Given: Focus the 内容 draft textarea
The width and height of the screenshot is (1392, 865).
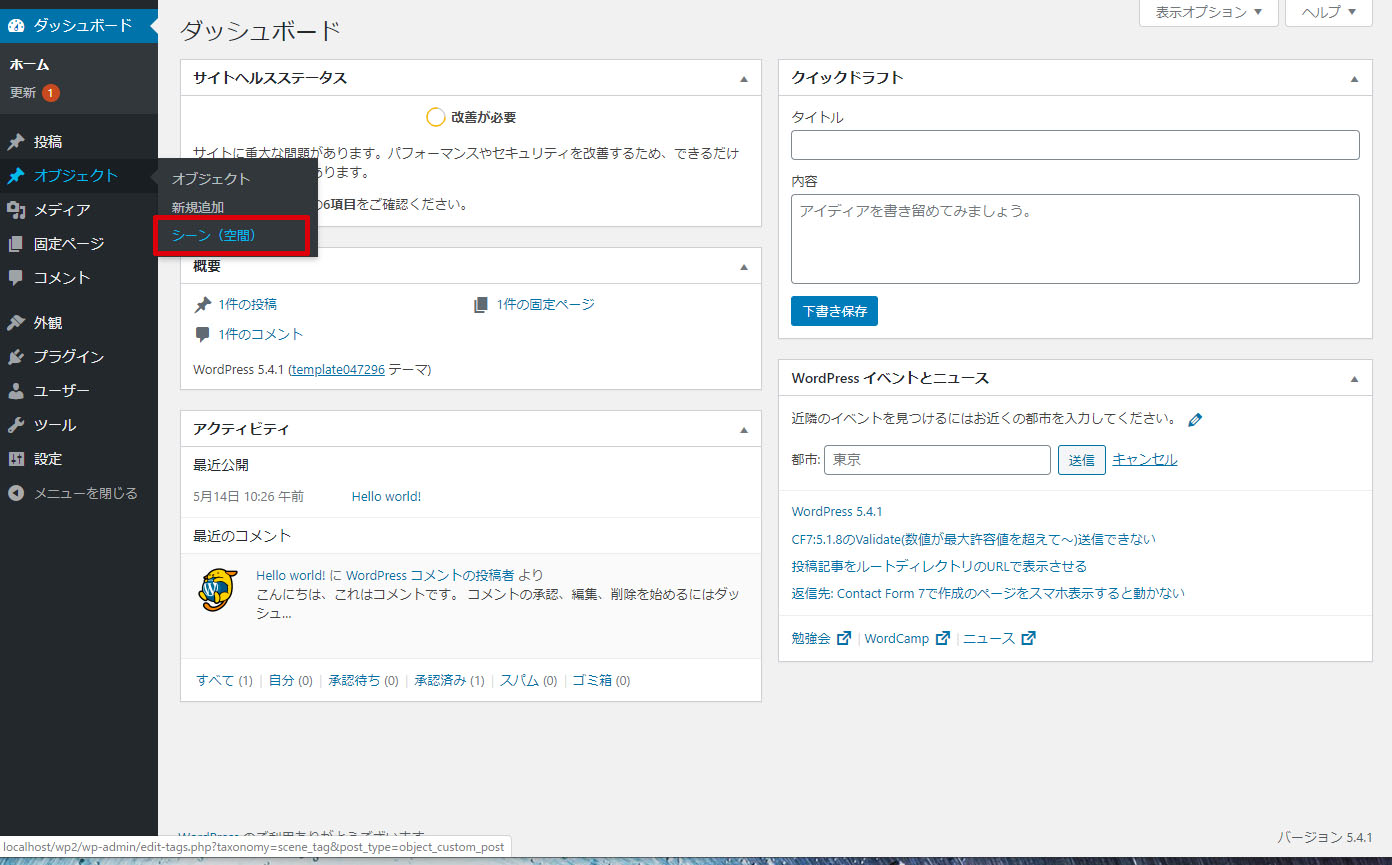Looking at the screenshot, I should click(1075, 239).
